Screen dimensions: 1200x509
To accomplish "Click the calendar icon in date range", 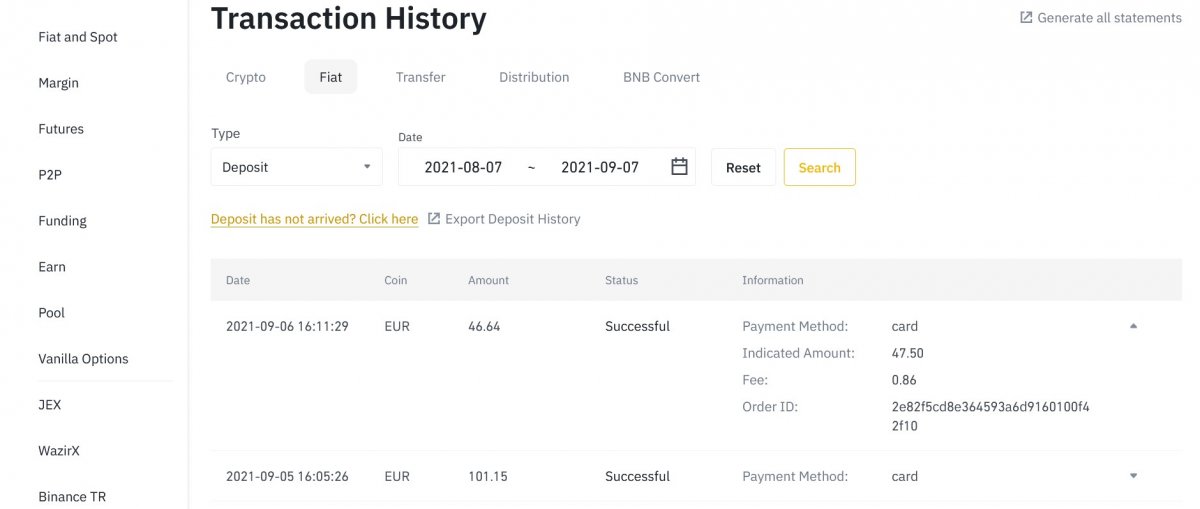I will click(679, 167).
